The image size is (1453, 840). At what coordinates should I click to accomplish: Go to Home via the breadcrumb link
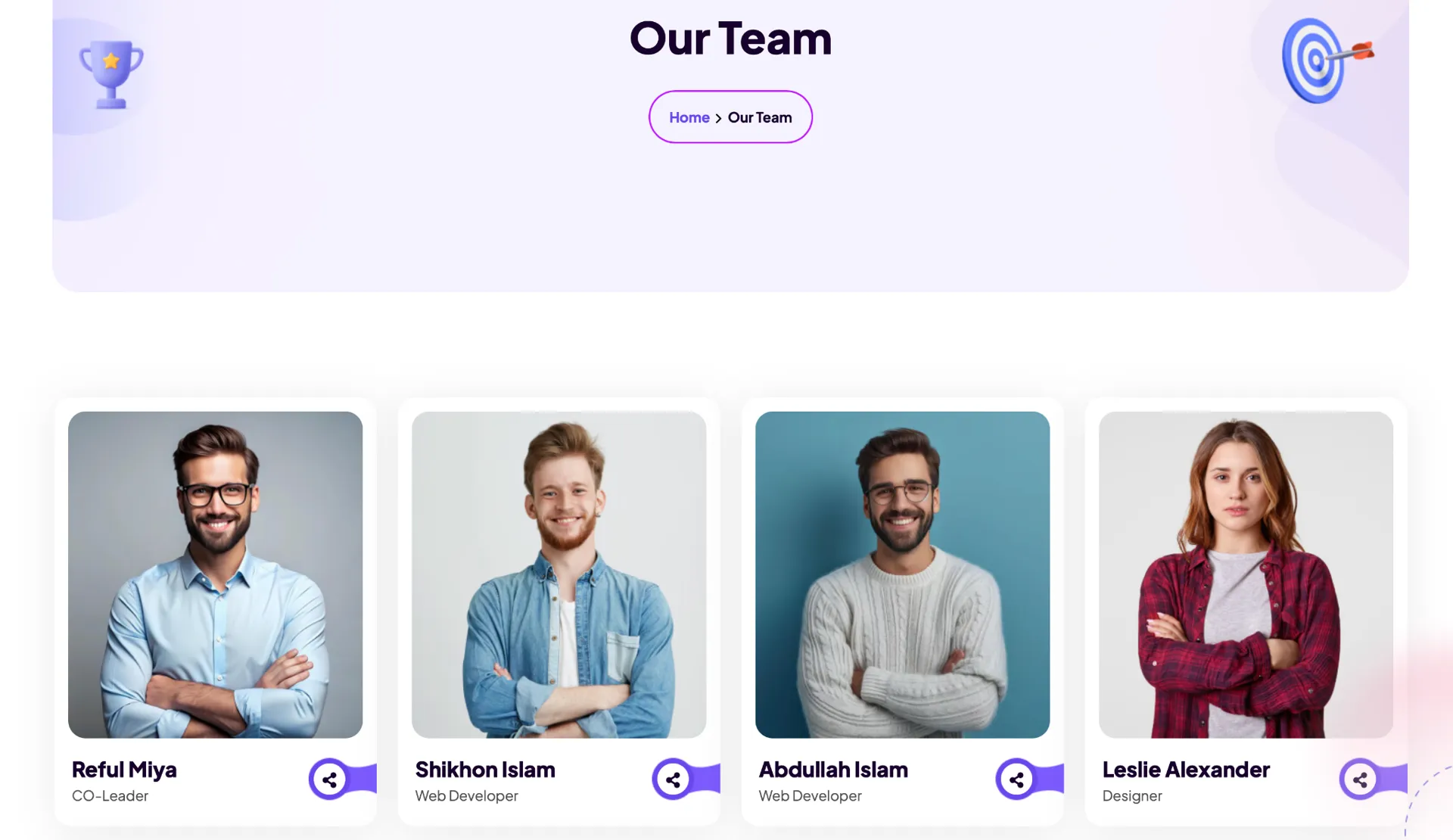click(x=689, y=117)
